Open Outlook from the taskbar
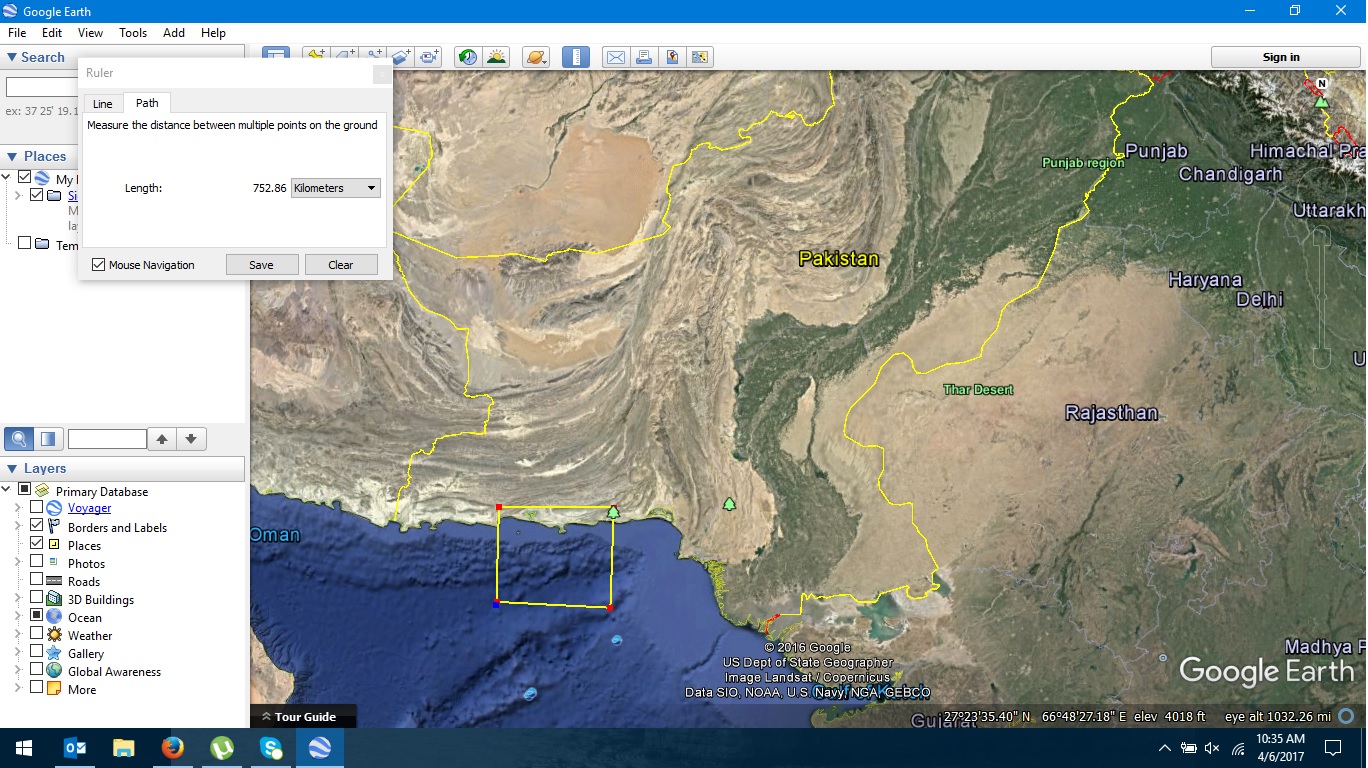 coord(75,747)
